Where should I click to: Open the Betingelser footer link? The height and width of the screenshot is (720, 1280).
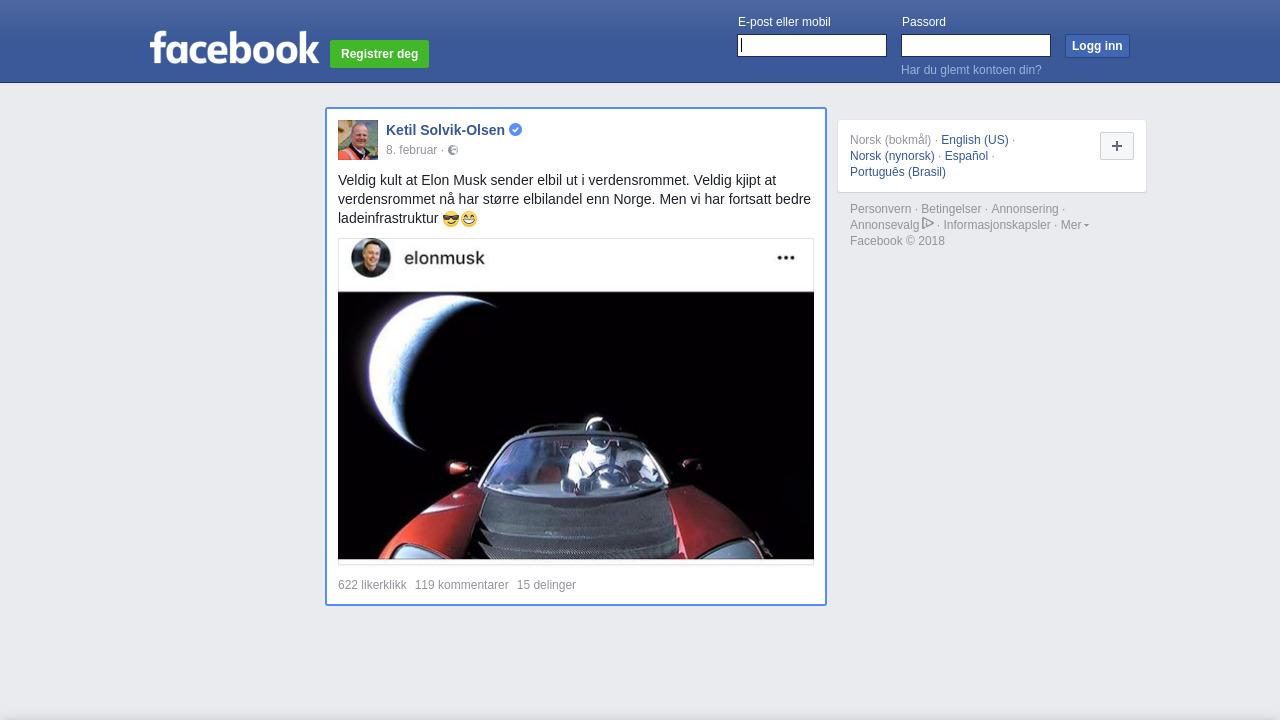pos(951,209)
